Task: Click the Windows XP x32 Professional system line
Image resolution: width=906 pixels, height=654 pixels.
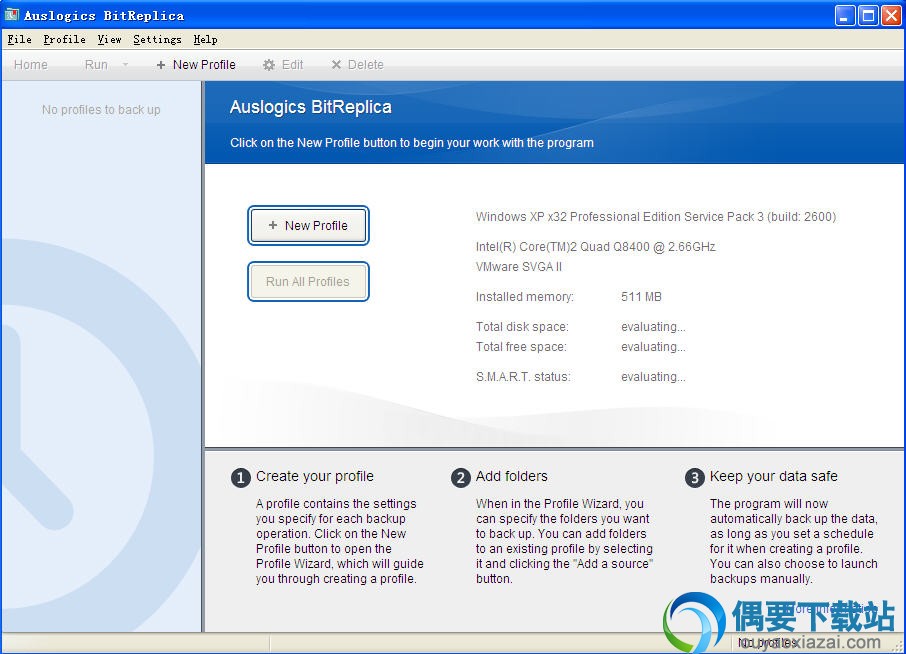Action: [656, 217]
